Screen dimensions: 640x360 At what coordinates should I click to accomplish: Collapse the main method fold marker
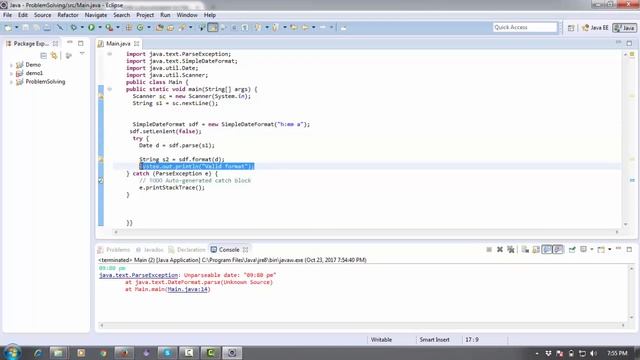[x=109, y=89]
